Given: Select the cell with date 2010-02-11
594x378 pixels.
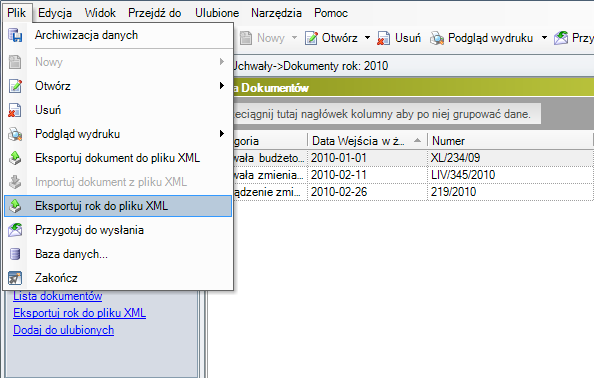Looking at the screenshot, I should coord(367,175).
